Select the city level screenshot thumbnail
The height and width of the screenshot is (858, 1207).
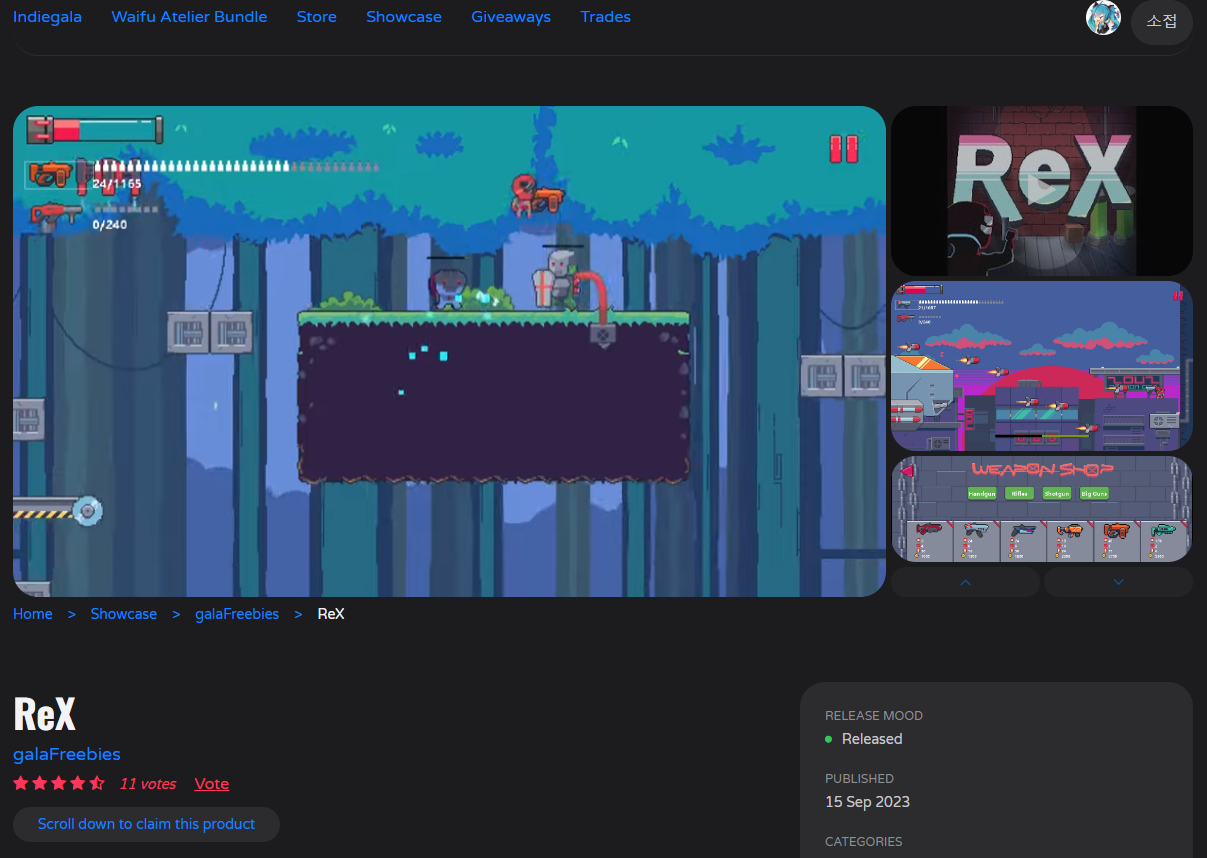point(1042,366)
